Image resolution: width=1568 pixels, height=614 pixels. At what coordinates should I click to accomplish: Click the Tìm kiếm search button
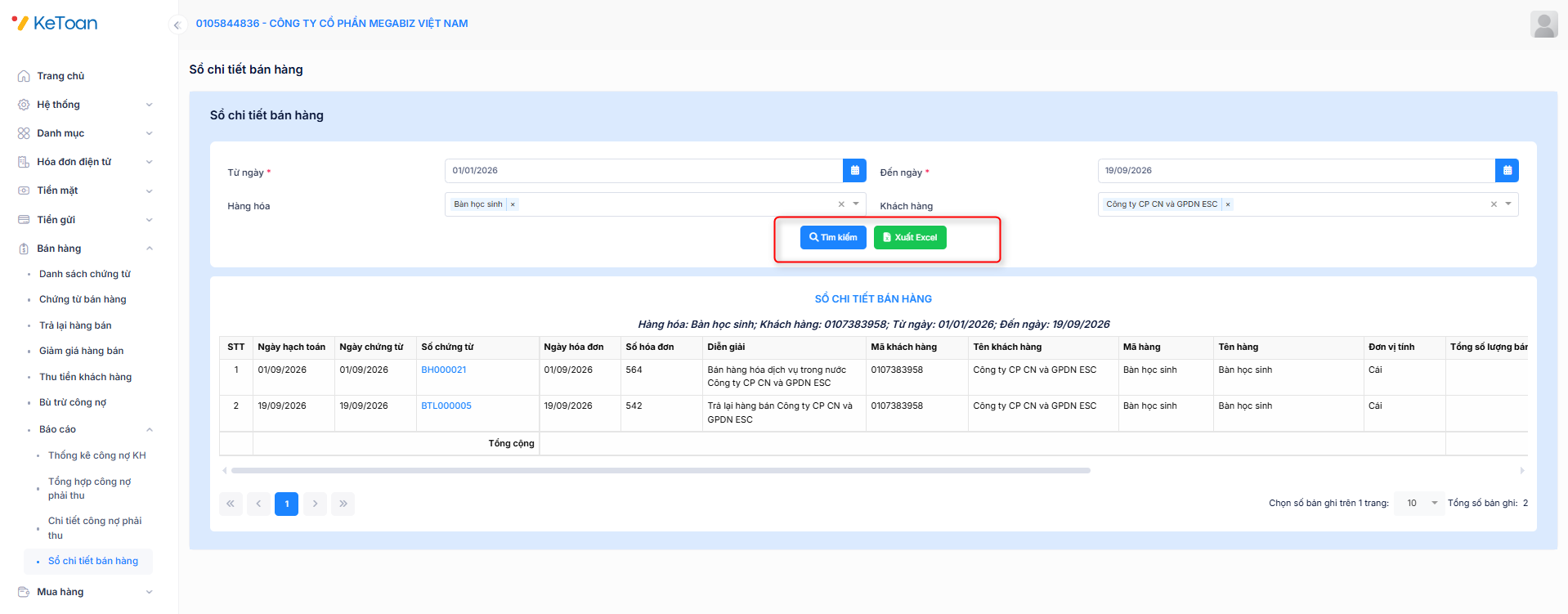833,238
